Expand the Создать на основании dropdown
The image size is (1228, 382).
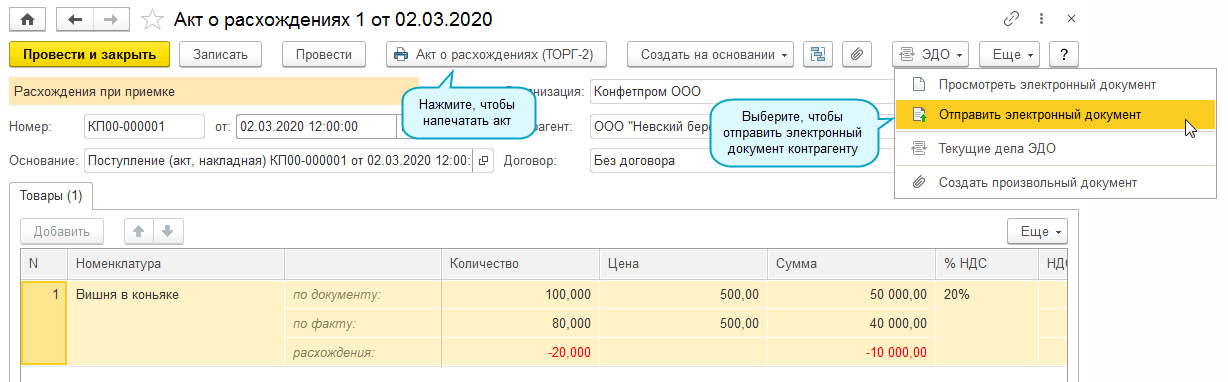tap(710, 54)
